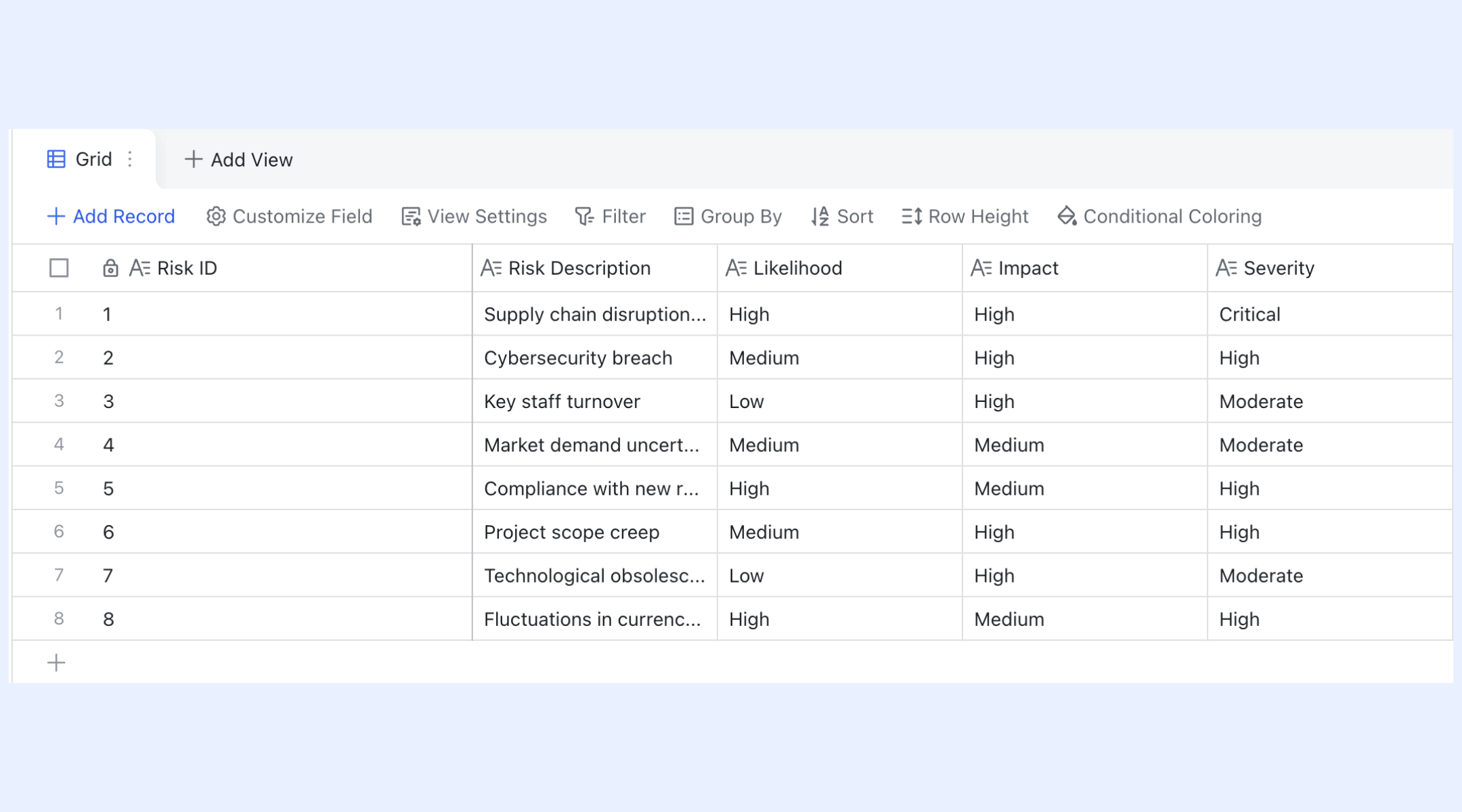Open Conditional Coloring label
Viewport: 1462px width, 812px height.
coord(1172,217)
